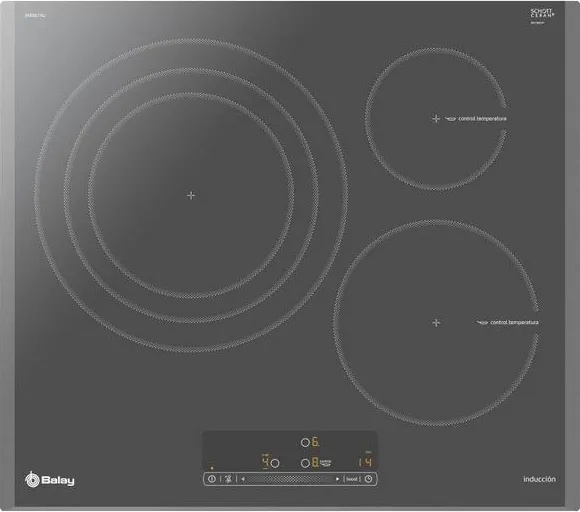Click top-right zone 'control temperatura' label
The image size is (580, 512).
pos(482,119)
